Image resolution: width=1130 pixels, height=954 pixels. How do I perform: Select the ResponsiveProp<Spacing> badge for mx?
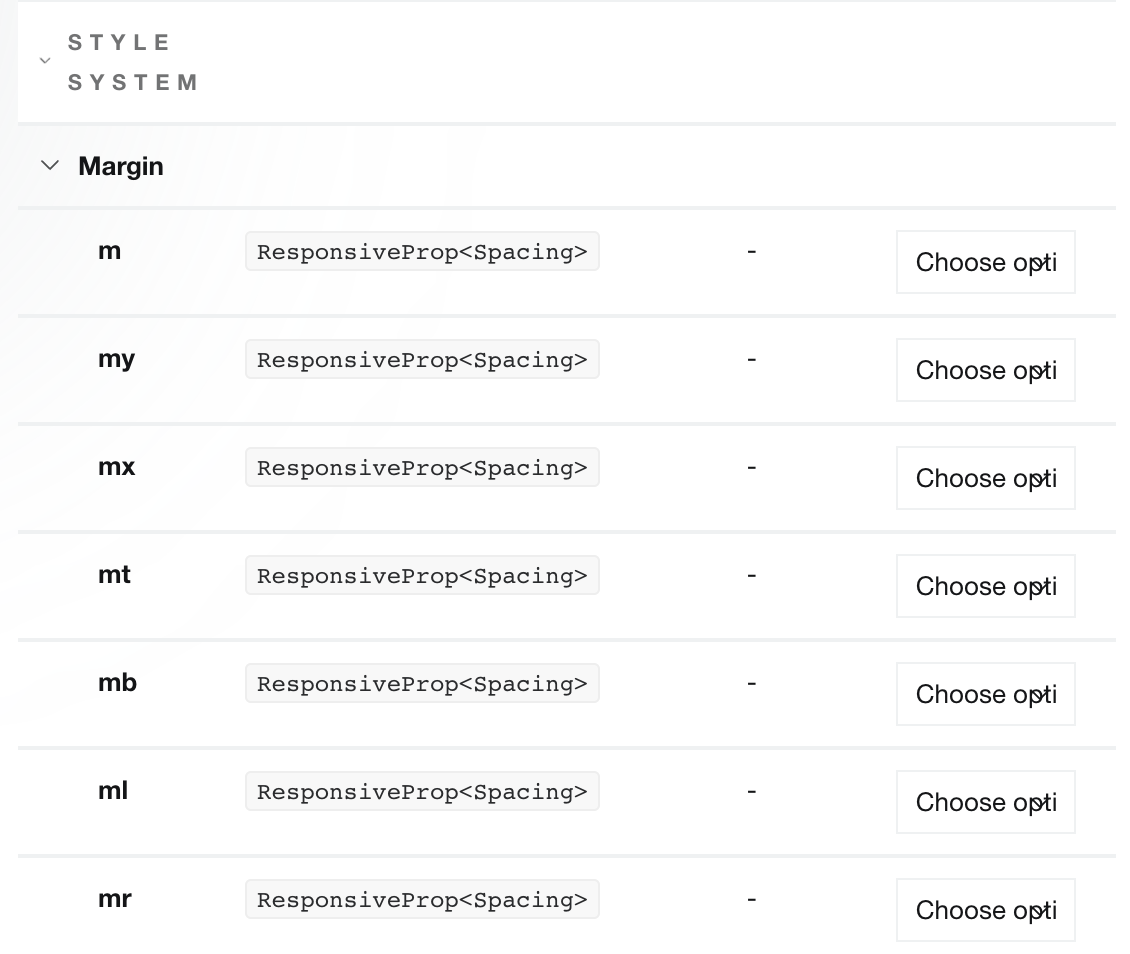coord(422,467)
